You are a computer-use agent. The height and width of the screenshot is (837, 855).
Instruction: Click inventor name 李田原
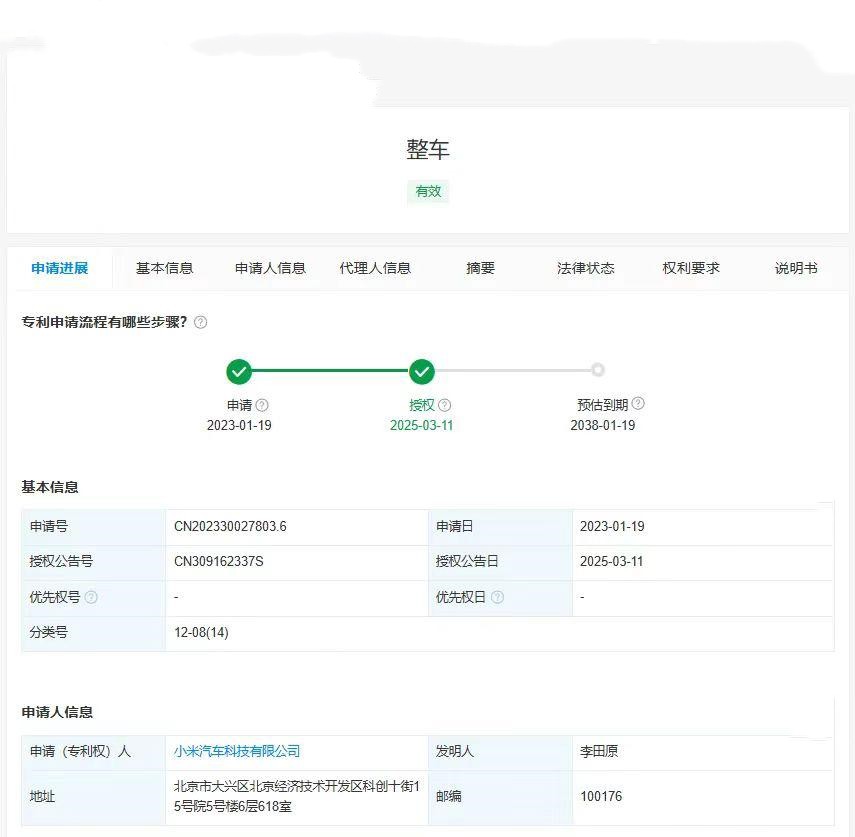pyautogui.click(x=599, y=751)
